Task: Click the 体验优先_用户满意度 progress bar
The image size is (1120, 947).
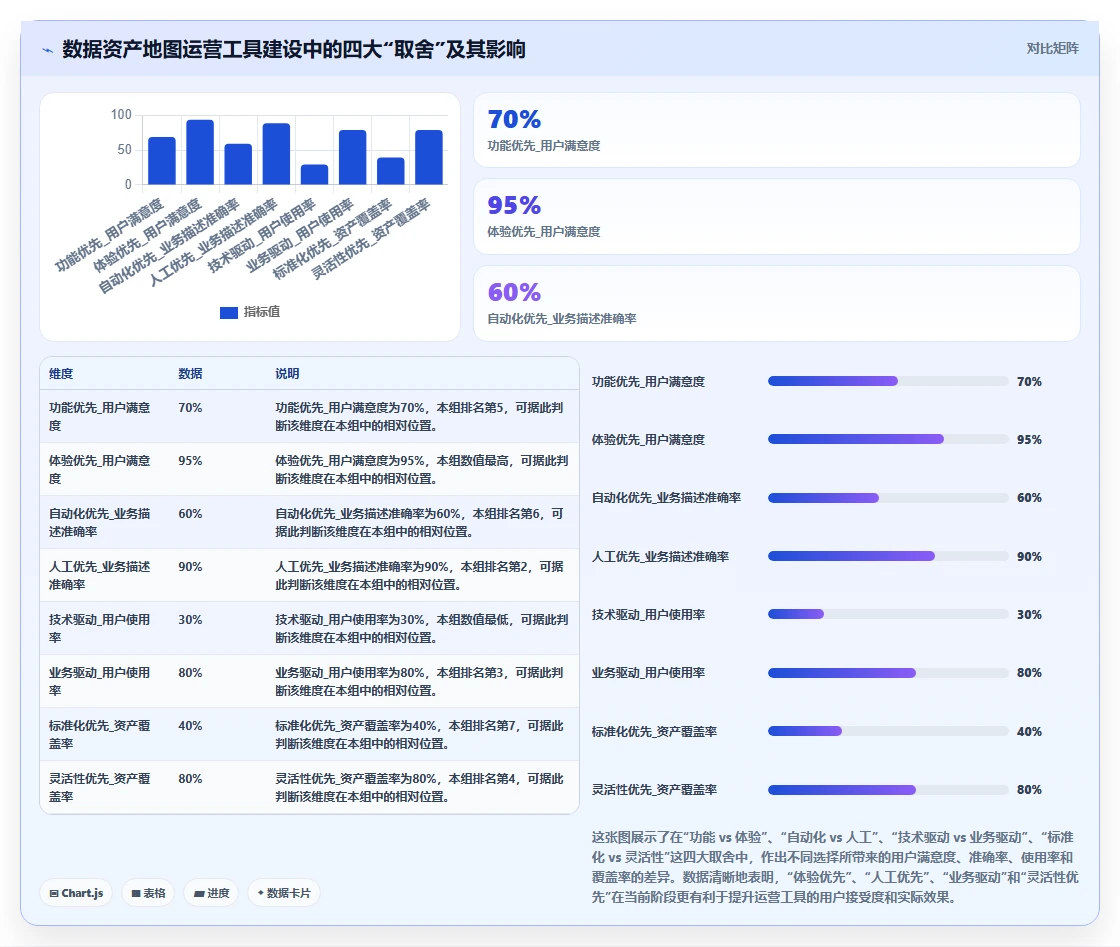Action: 888,439
